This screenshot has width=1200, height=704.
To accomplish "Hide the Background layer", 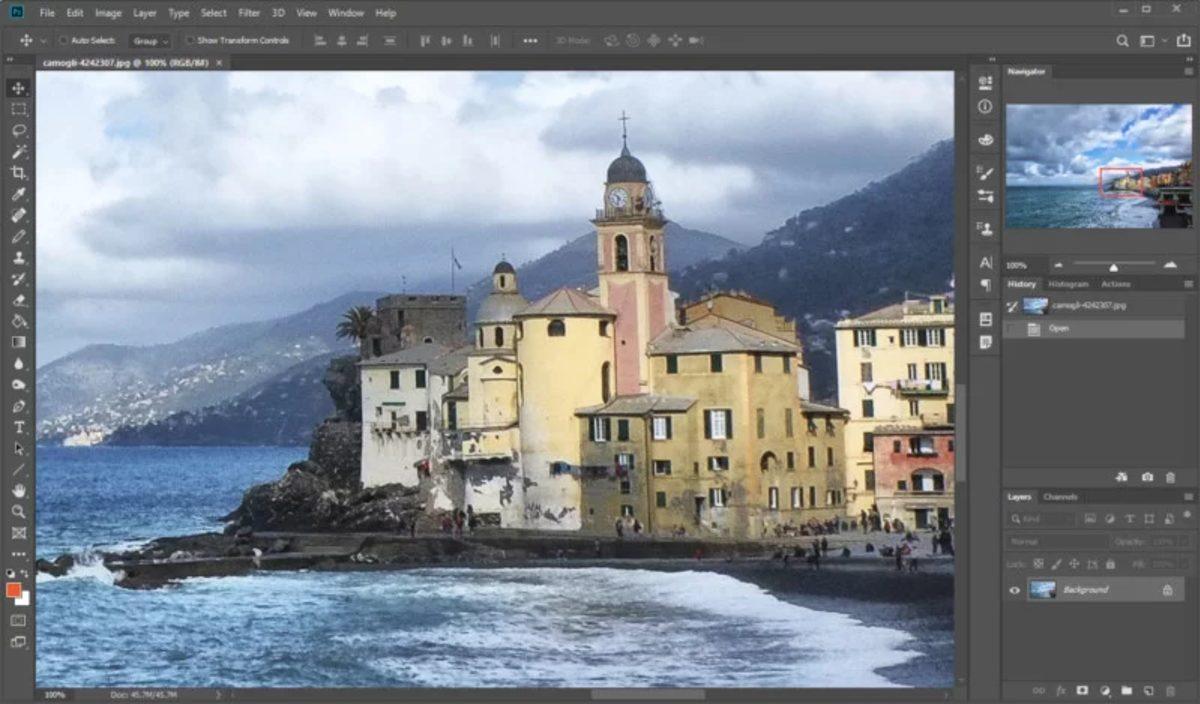I will [1015, 589].
